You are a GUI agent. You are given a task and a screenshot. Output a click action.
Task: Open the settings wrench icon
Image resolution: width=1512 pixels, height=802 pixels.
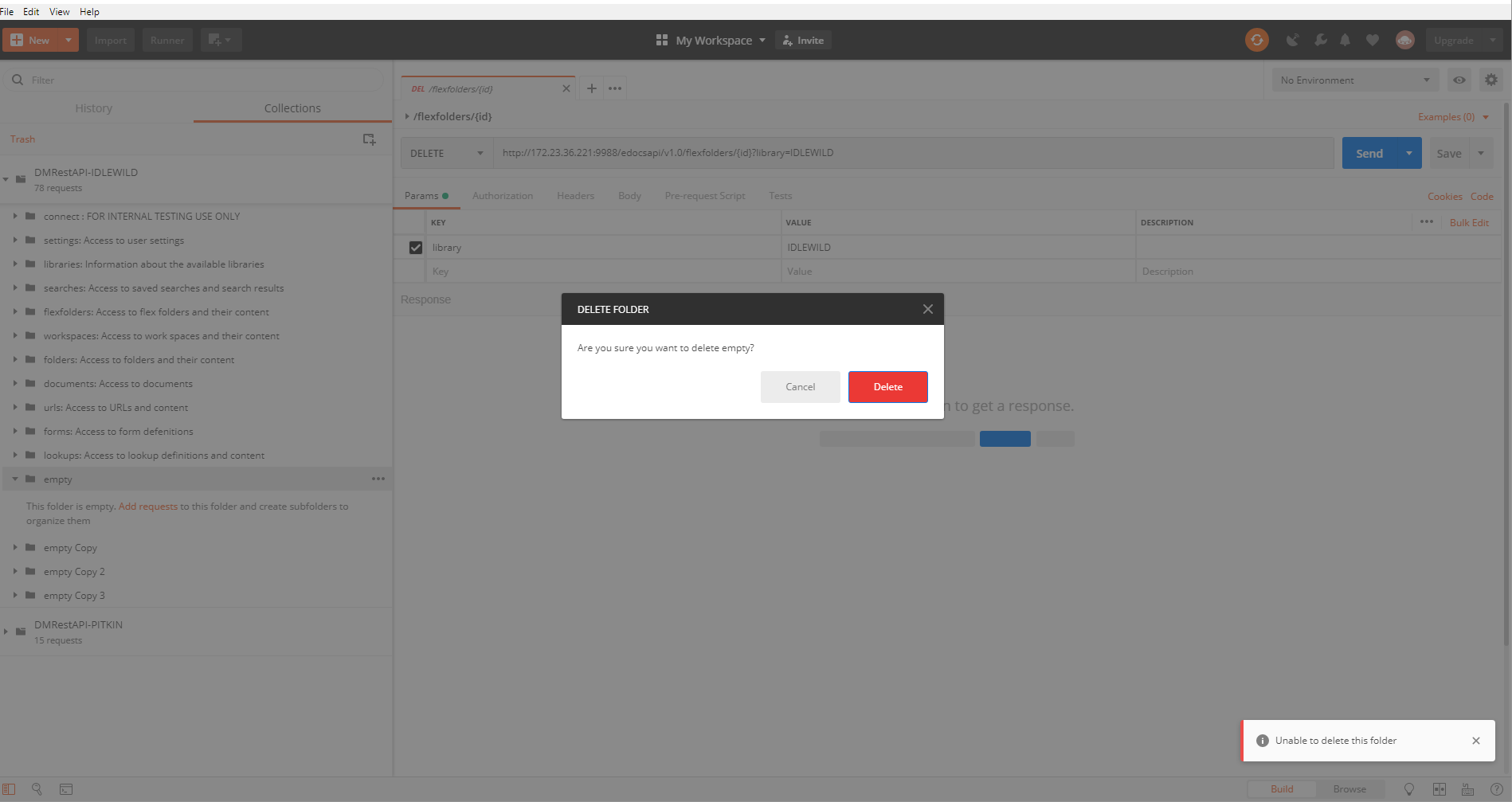pos(1321,40)
